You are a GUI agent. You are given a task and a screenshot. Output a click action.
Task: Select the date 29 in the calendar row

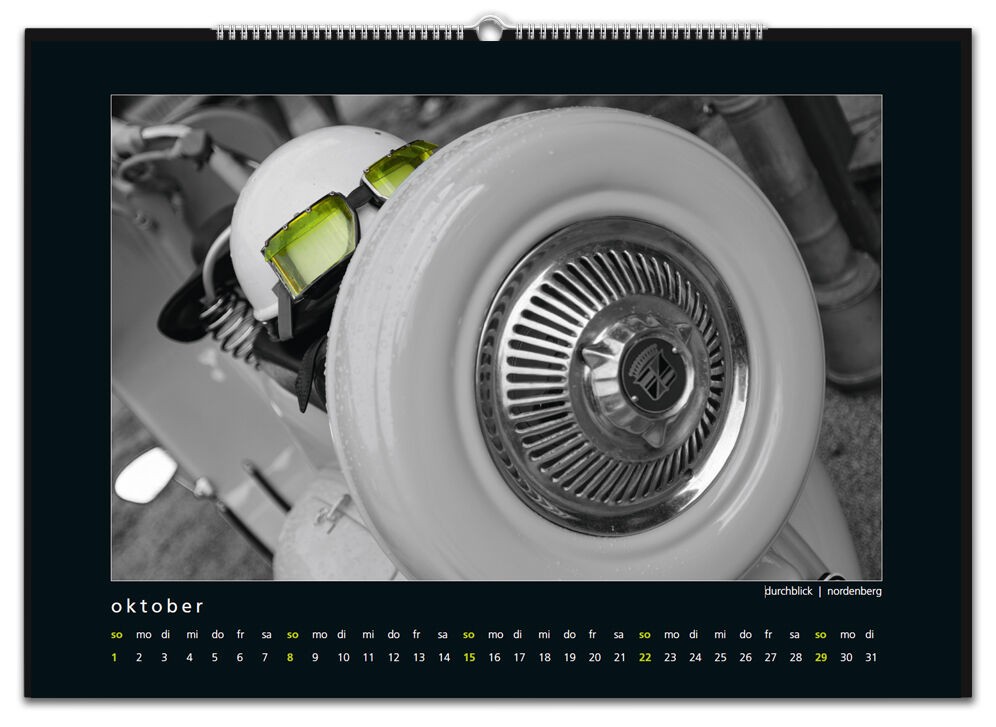pyautogui.click(x=821, y=657)
